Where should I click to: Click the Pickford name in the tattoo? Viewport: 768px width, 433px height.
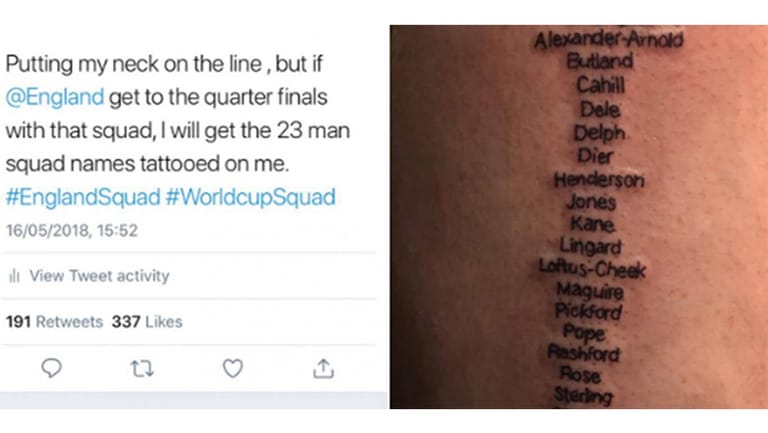587,313
